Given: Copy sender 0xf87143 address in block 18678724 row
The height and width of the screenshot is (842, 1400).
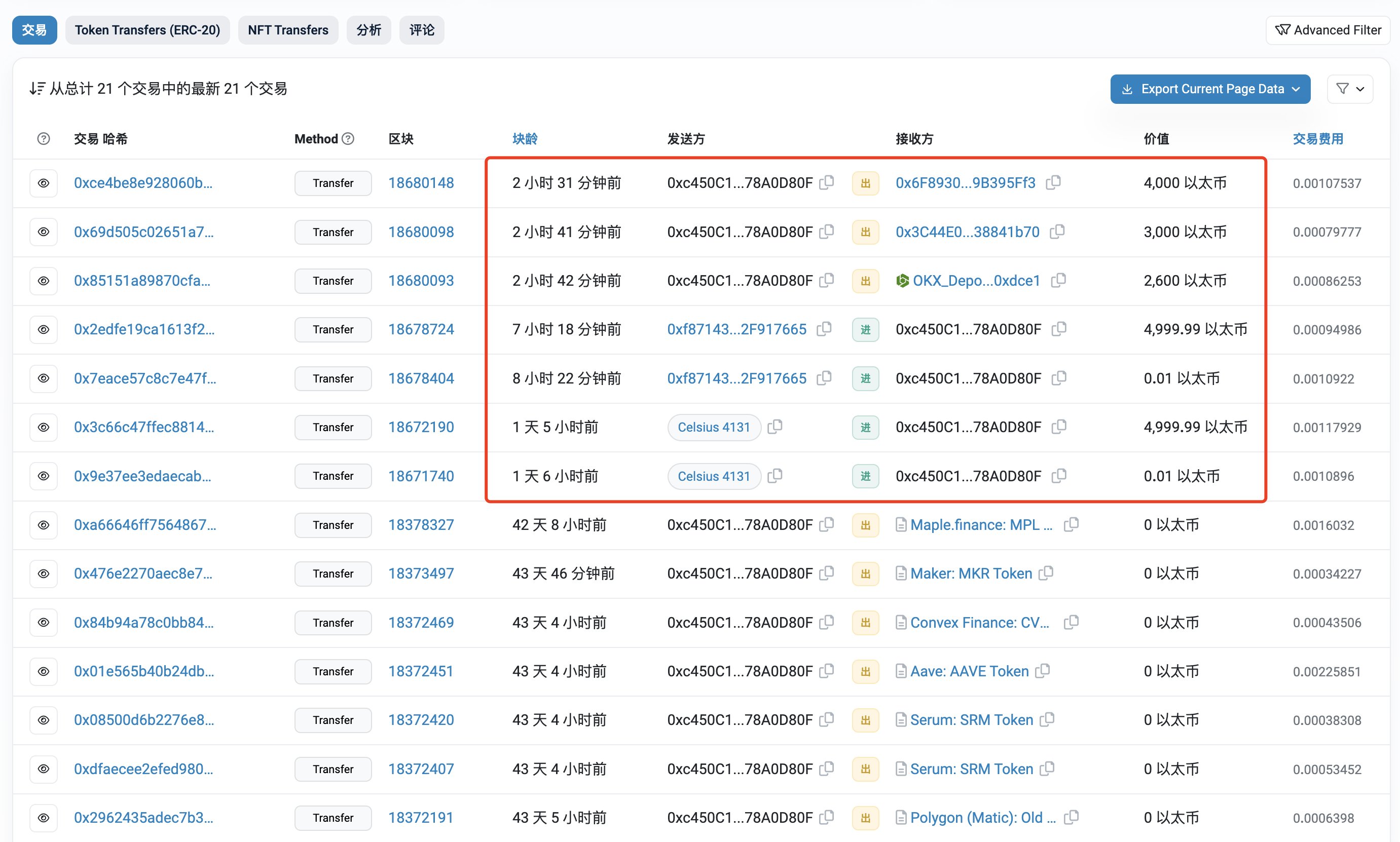Looking at the screenshot, I should coord(824,329).
